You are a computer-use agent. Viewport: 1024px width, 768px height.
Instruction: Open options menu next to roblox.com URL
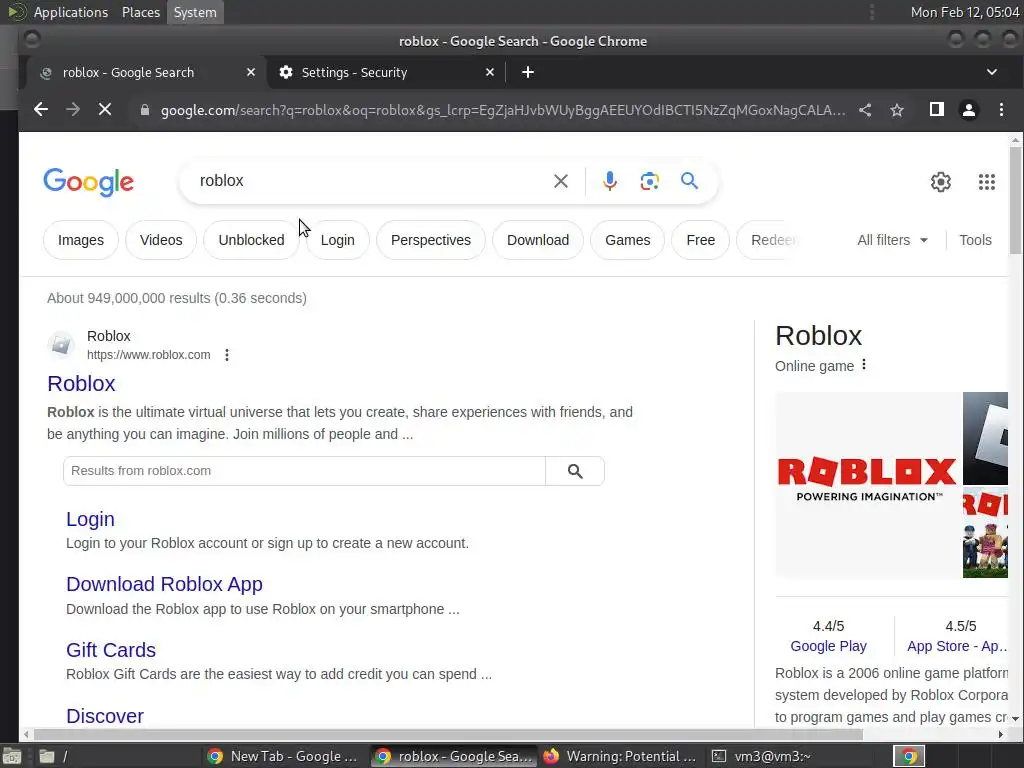pyautogui.click(x=227, y=355)
